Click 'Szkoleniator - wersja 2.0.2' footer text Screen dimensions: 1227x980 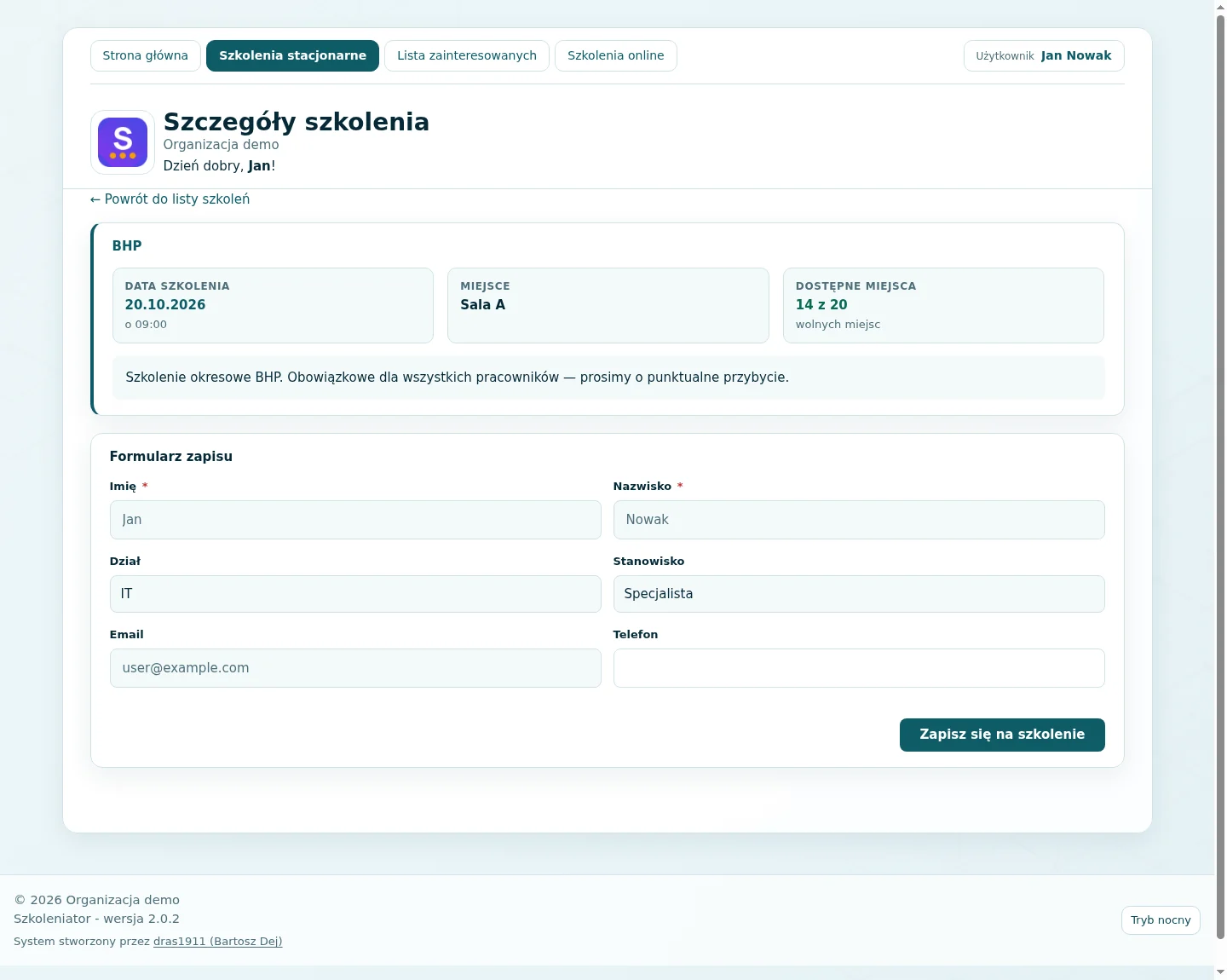tap(96, 919)
